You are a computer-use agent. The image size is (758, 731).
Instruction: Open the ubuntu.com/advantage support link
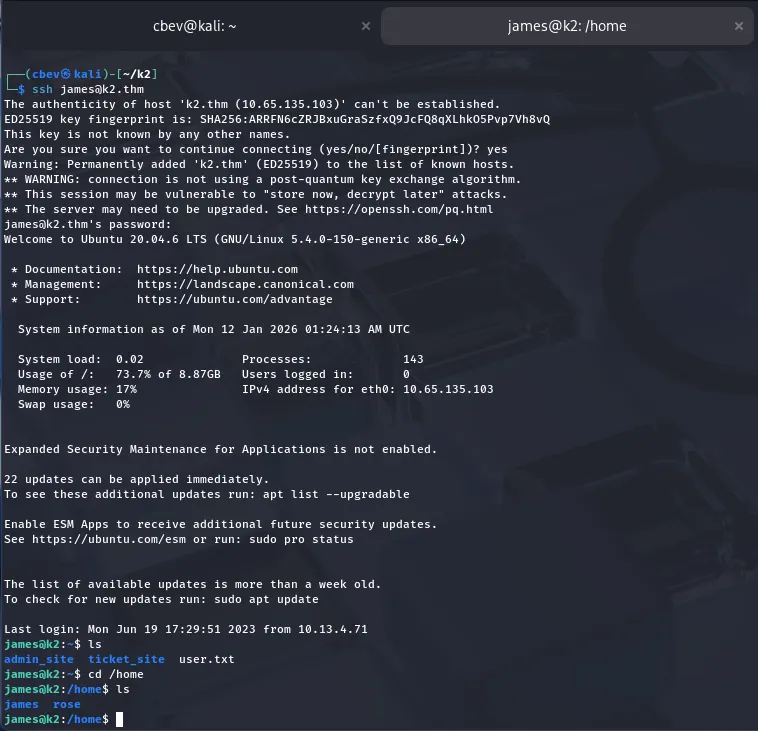[234, 299]
